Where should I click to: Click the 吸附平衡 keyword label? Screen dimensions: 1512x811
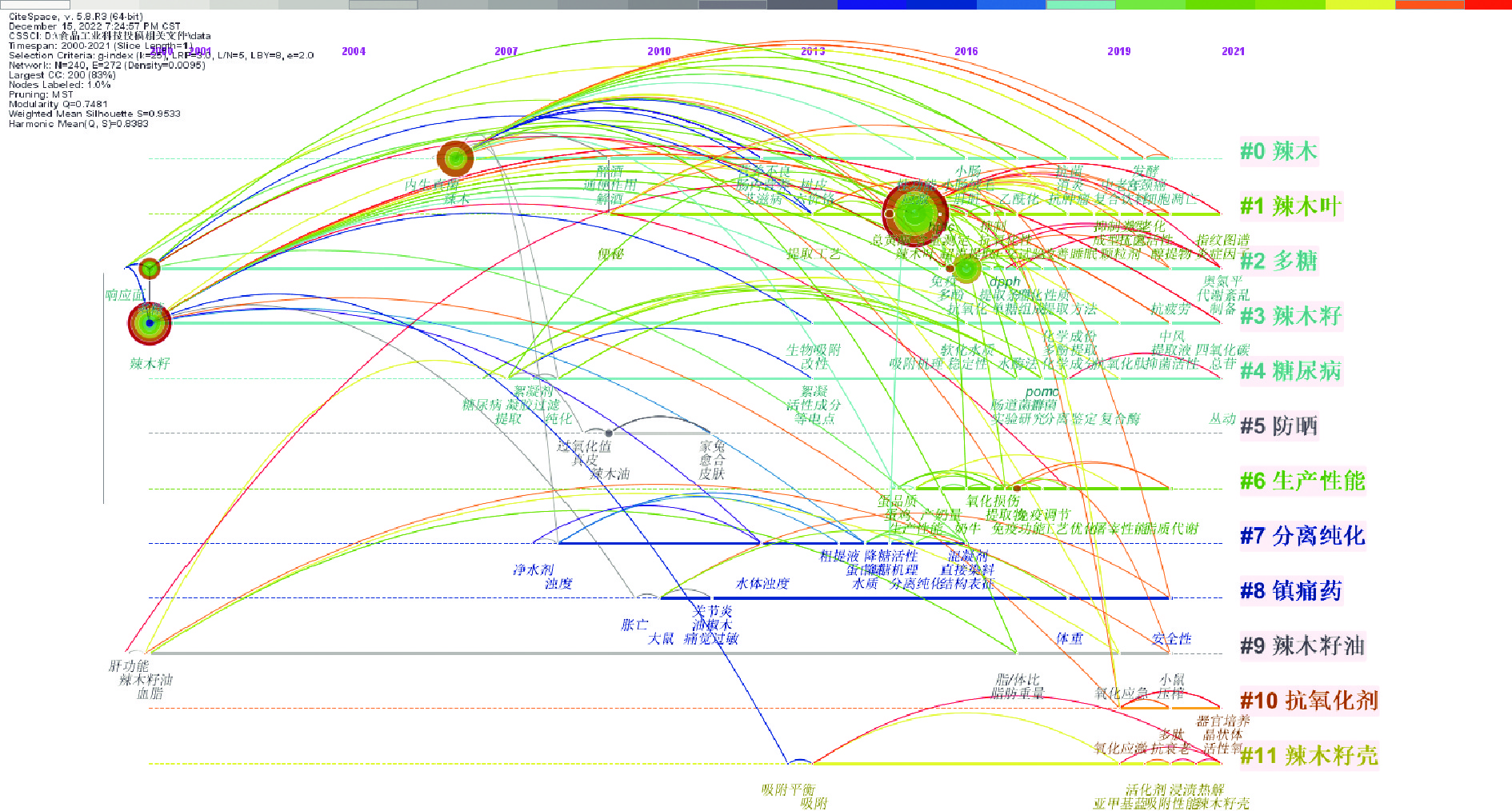point(788,790)
